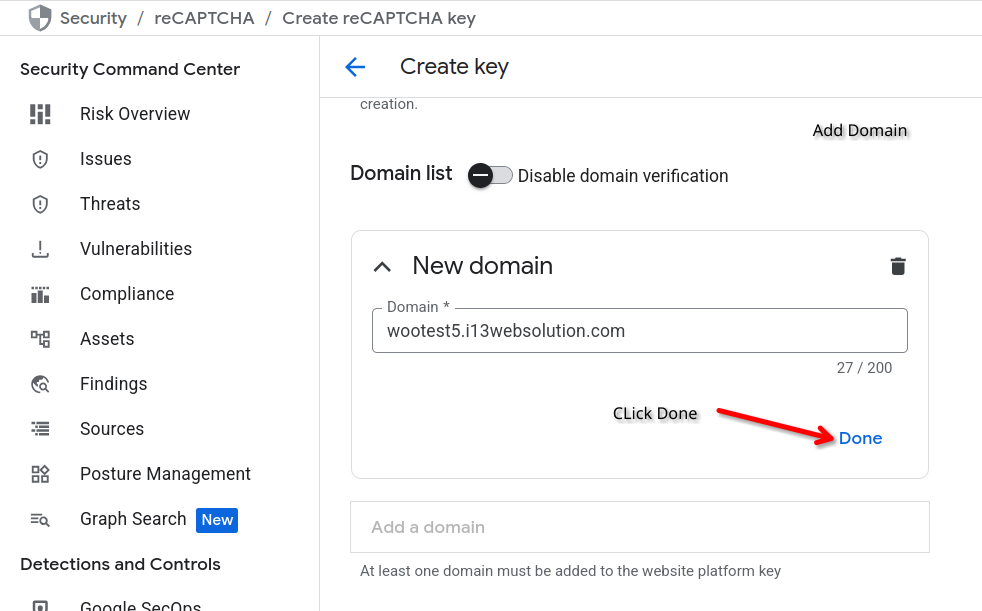The image size is (982, 611).
Task: Click the Security breadcrumb link
Action: coord(93,18)
